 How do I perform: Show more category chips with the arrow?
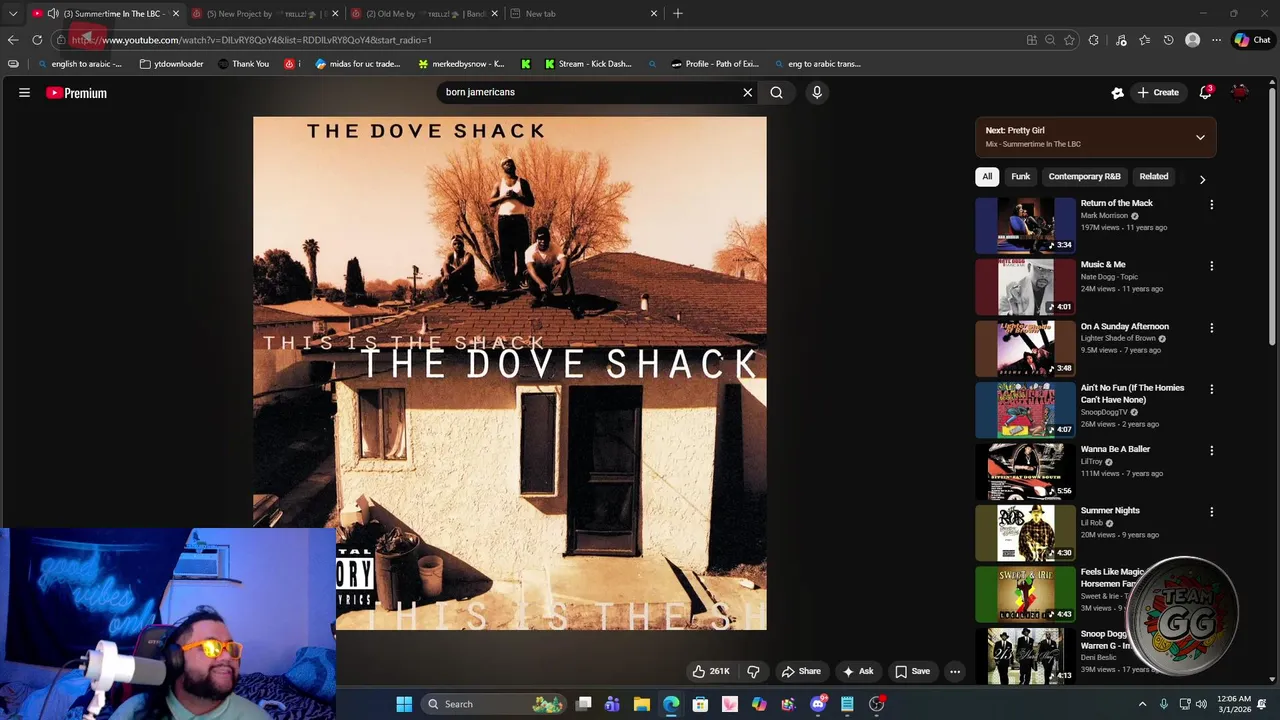pos(1202,179)
